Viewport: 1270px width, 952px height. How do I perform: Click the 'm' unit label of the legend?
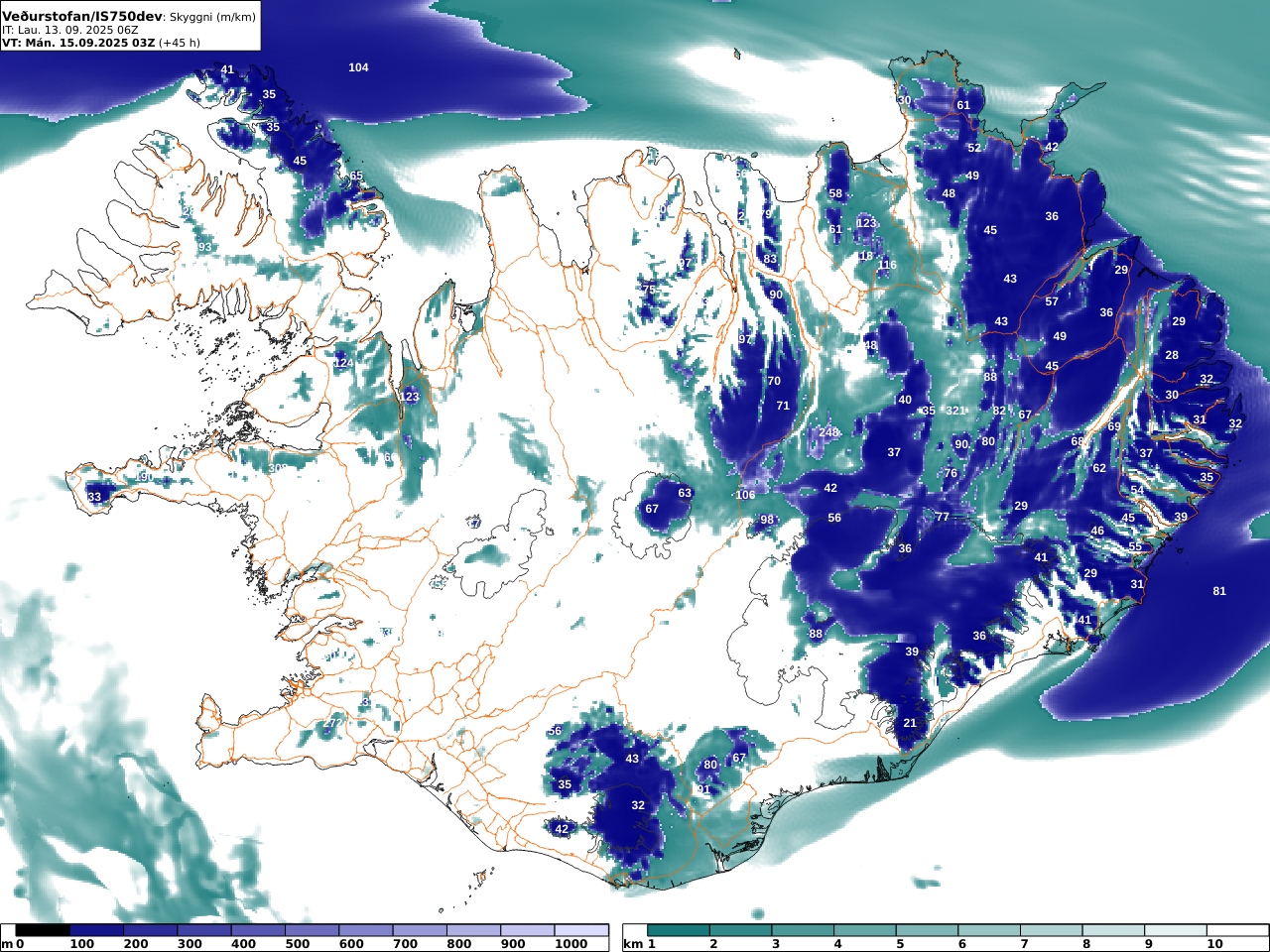click(7, 944)
